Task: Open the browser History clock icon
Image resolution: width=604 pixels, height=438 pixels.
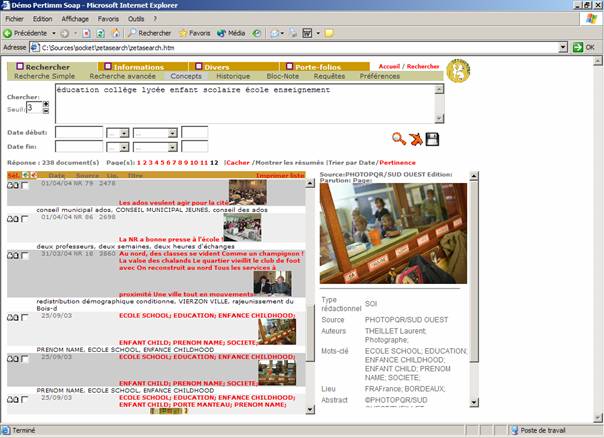Action: tap(257, 34)
